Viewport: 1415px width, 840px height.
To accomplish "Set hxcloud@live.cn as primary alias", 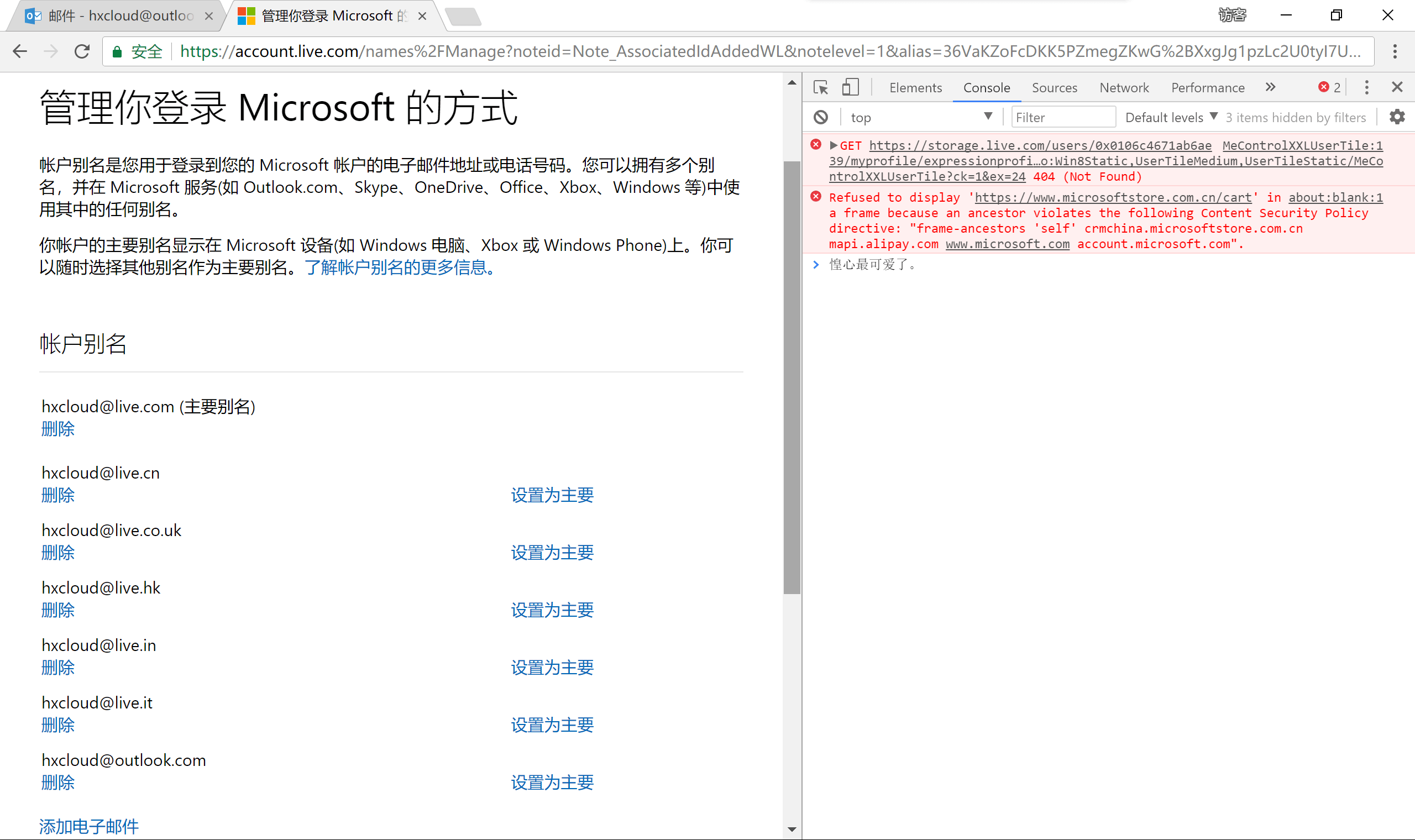I will point(552,495).
